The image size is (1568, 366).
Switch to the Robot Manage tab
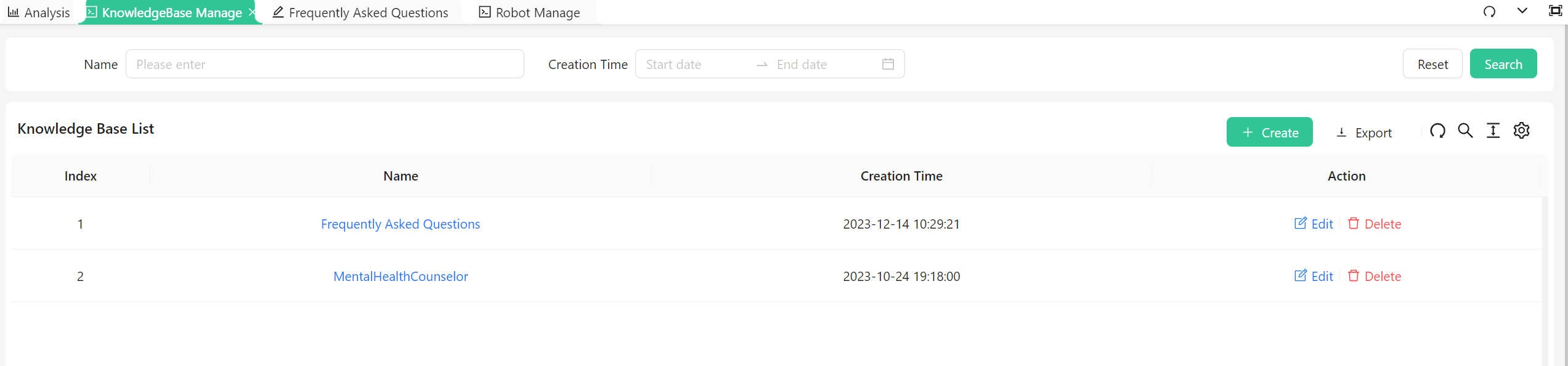(x=530, y=12)
